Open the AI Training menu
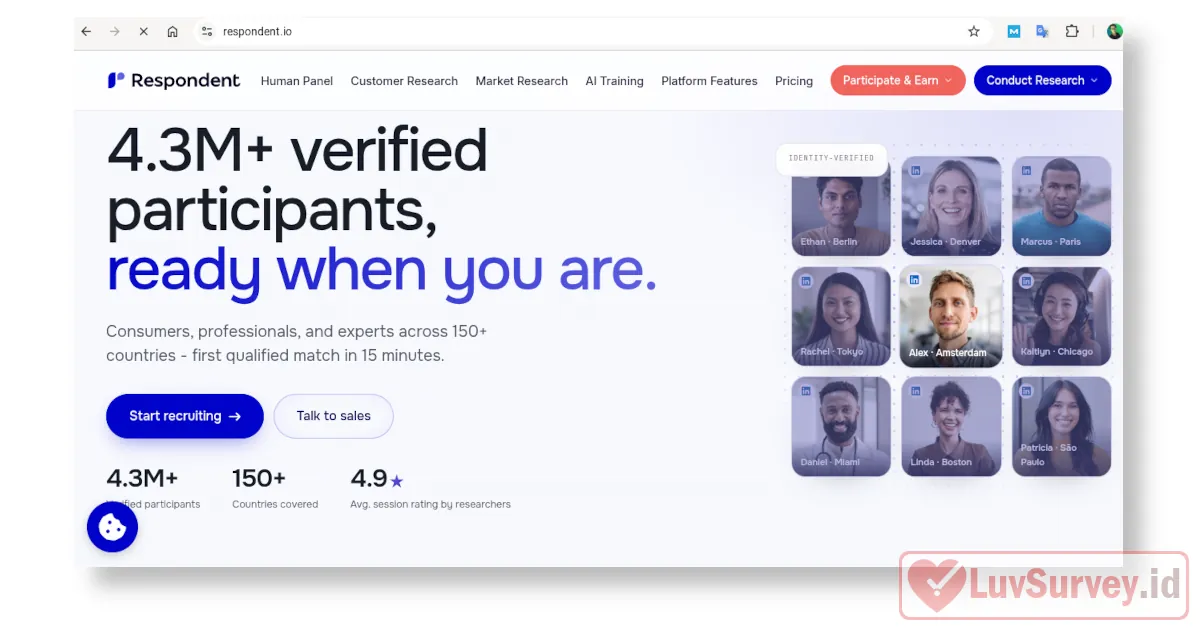Viewport: 1200px width, 630px height. 614,81
